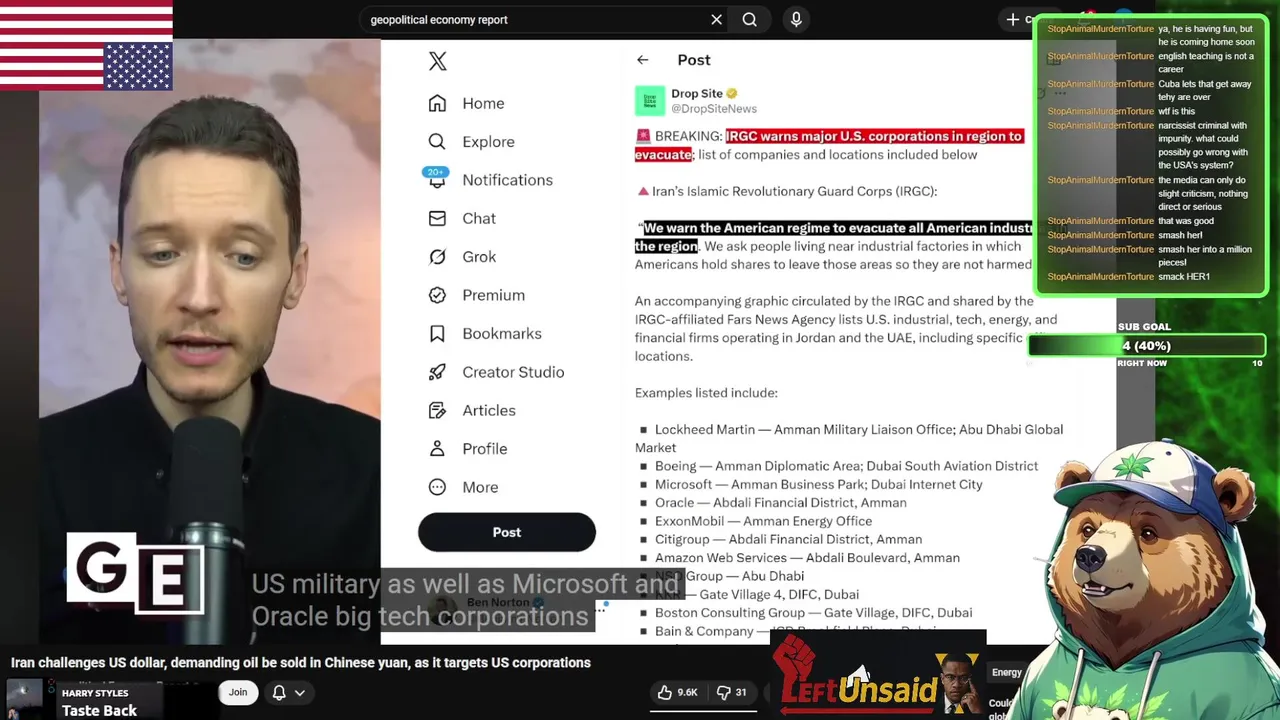Click highlighted 'IRGC warns major U.S. corporations' text

point(874,136)
